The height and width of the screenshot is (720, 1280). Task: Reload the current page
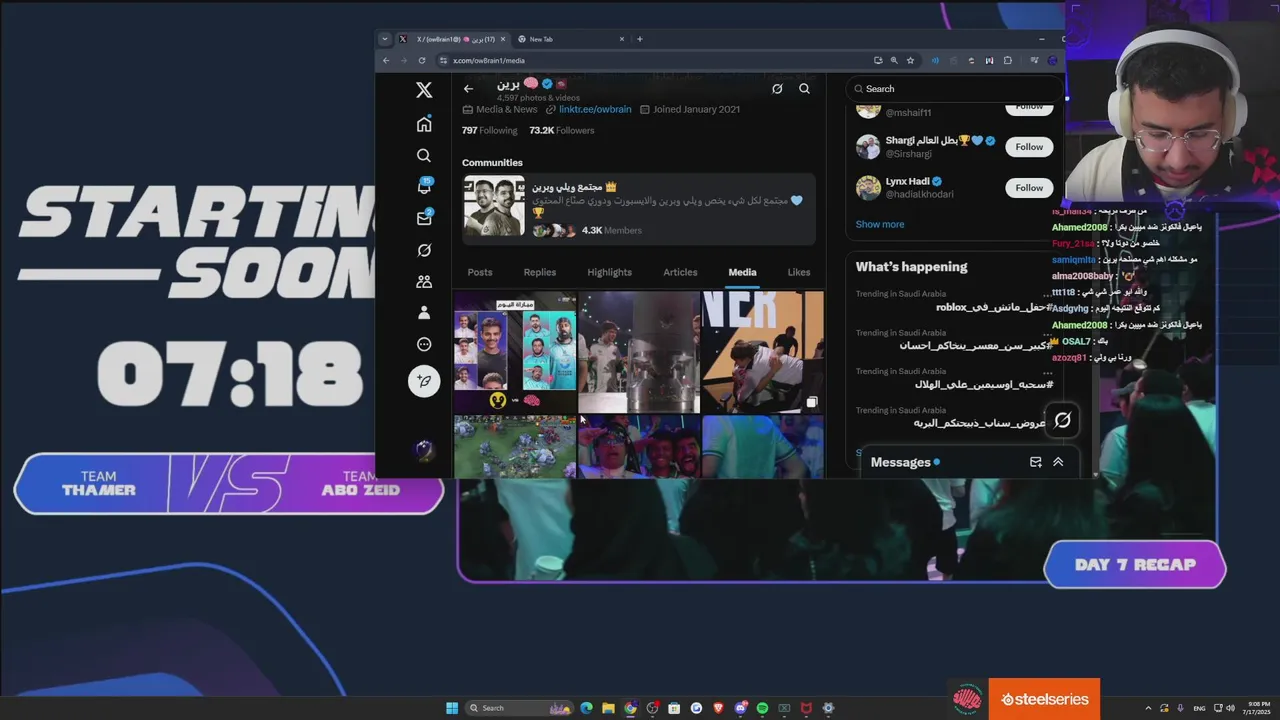point(421,60)
